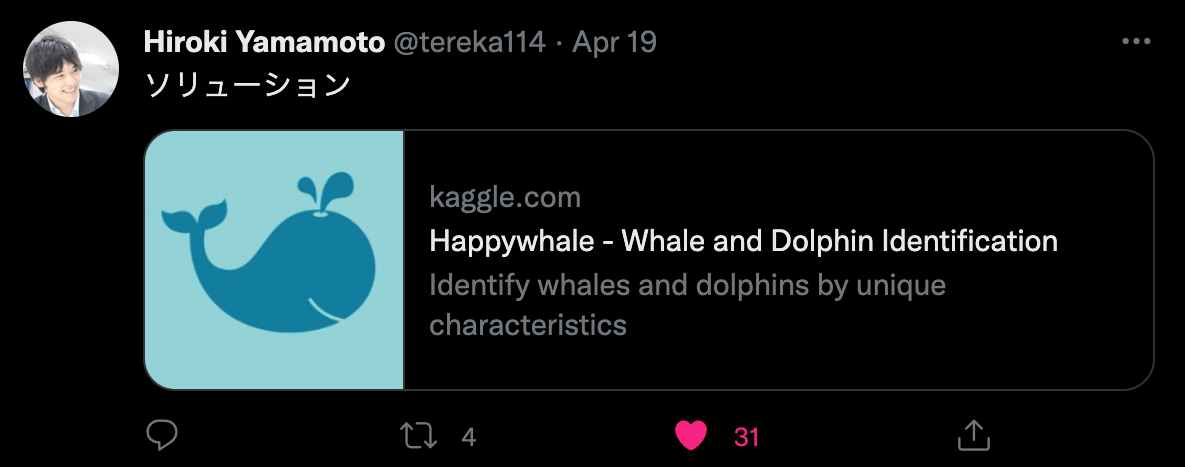Share the tweet with upload arrow icon
The image size is (1185, 467).
pos(974,435)
